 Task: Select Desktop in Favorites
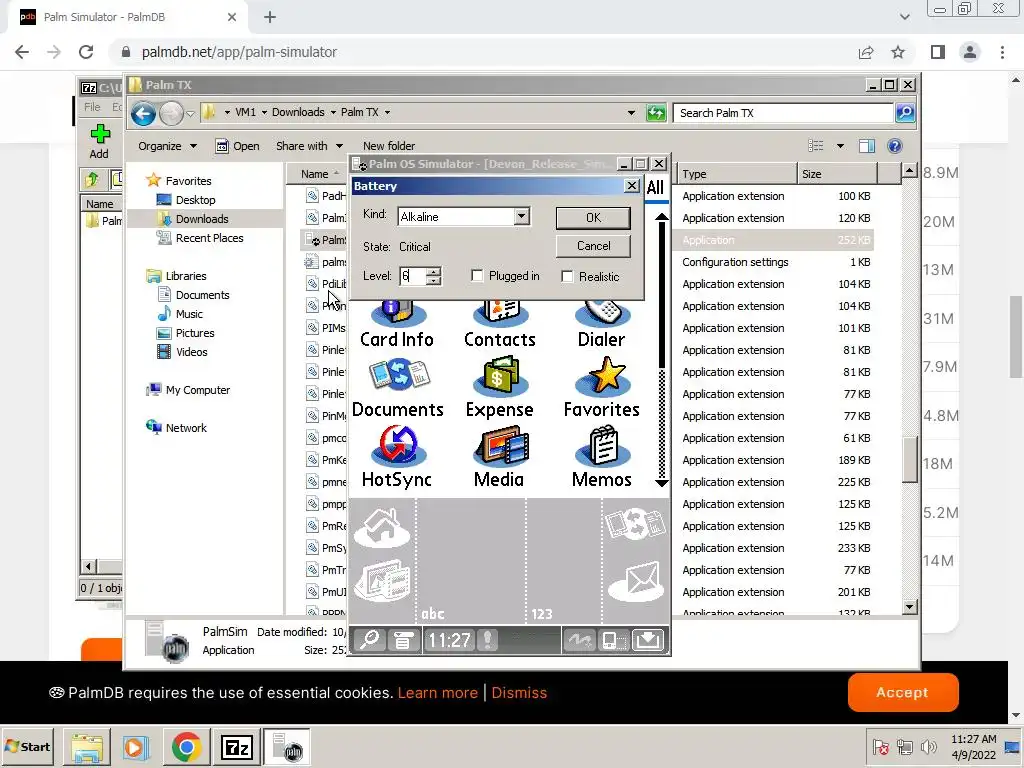click(195, 200)
